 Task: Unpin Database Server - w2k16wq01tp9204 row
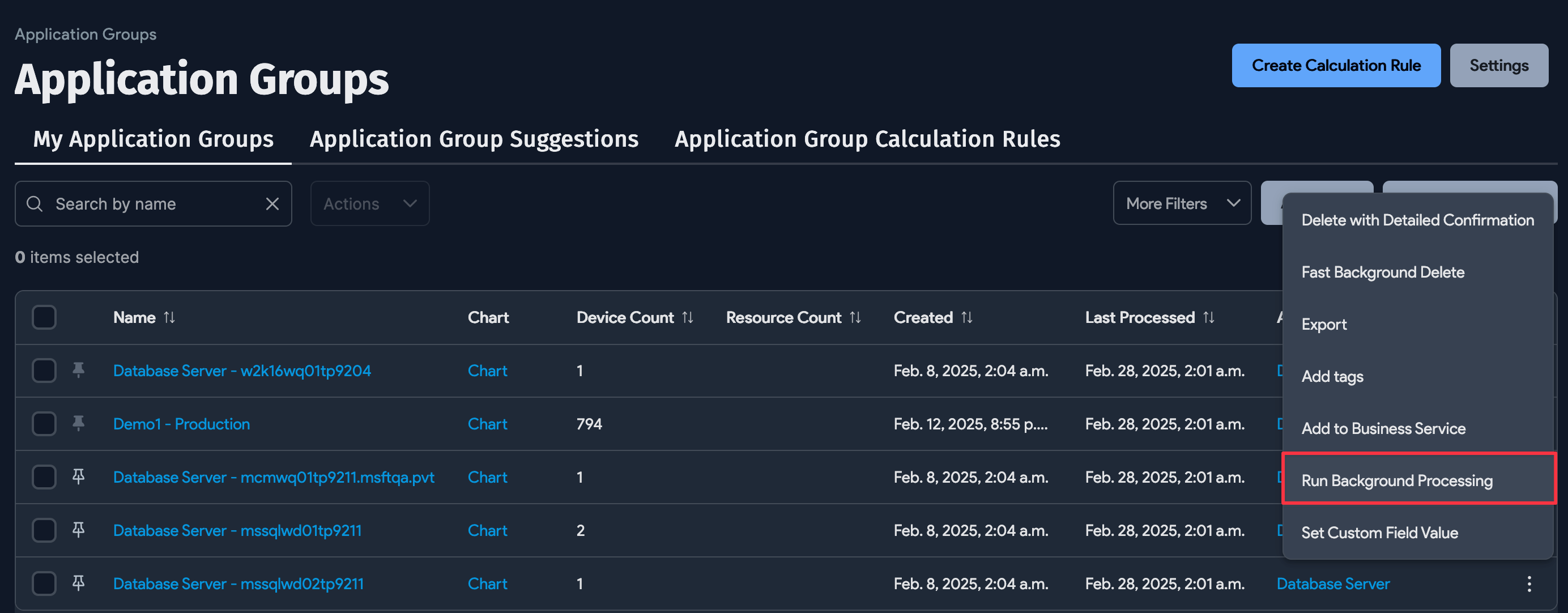tap(79, 370)
